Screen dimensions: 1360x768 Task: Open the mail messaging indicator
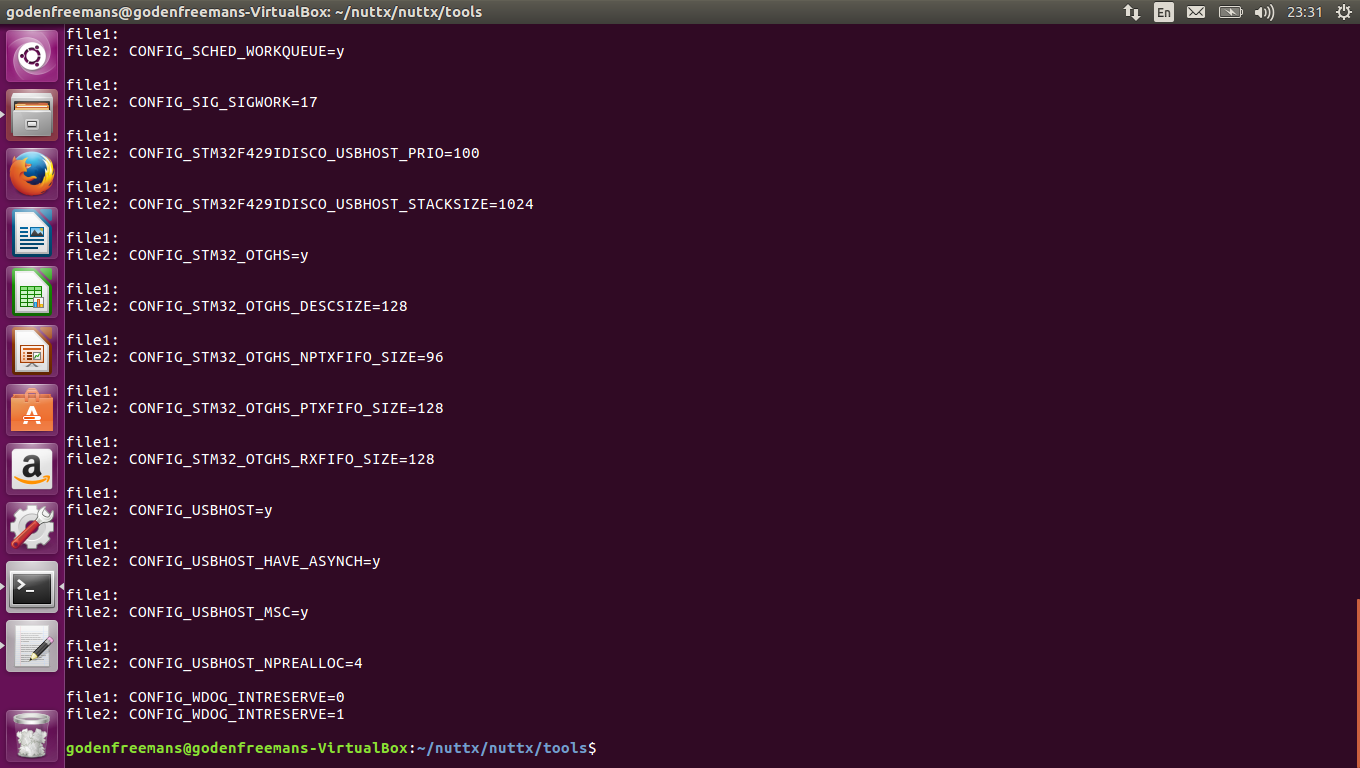click(x=1196, y=12)
